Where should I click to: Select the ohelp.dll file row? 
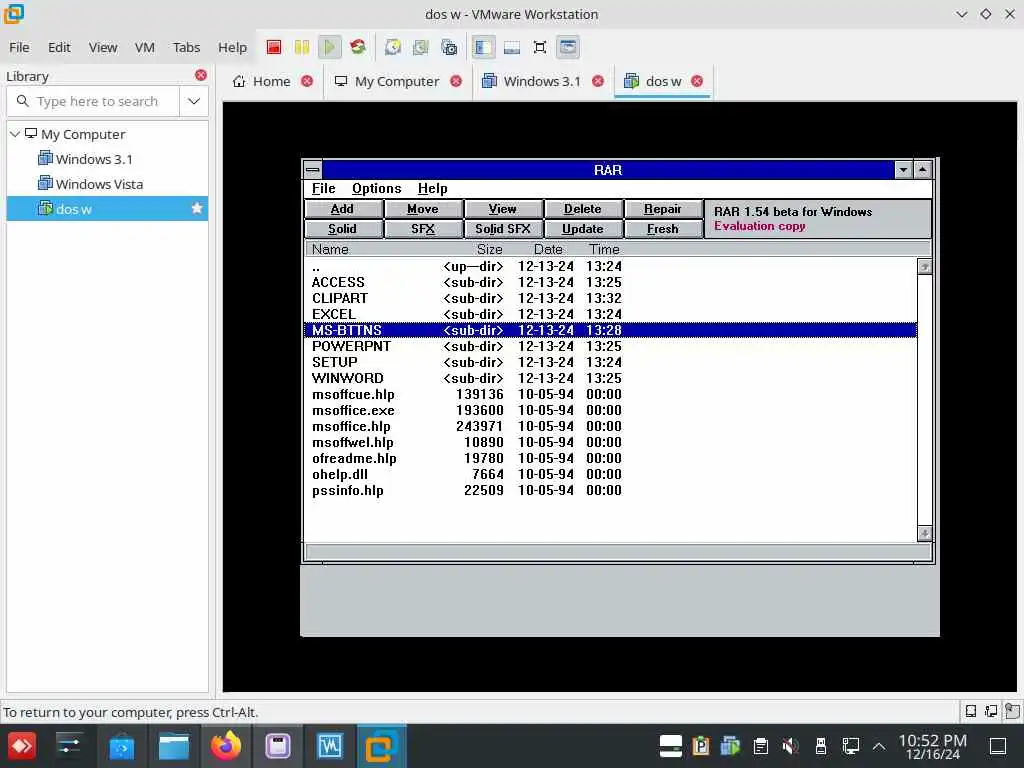611,474
